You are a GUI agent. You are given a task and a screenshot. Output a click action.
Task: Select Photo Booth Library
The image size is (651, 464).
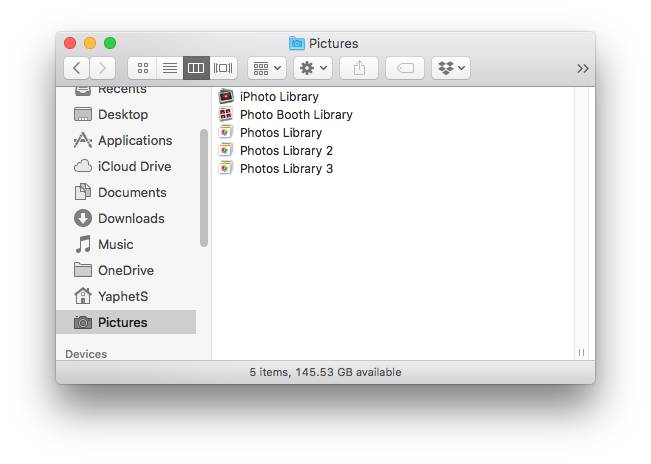(x=295, y=115)
